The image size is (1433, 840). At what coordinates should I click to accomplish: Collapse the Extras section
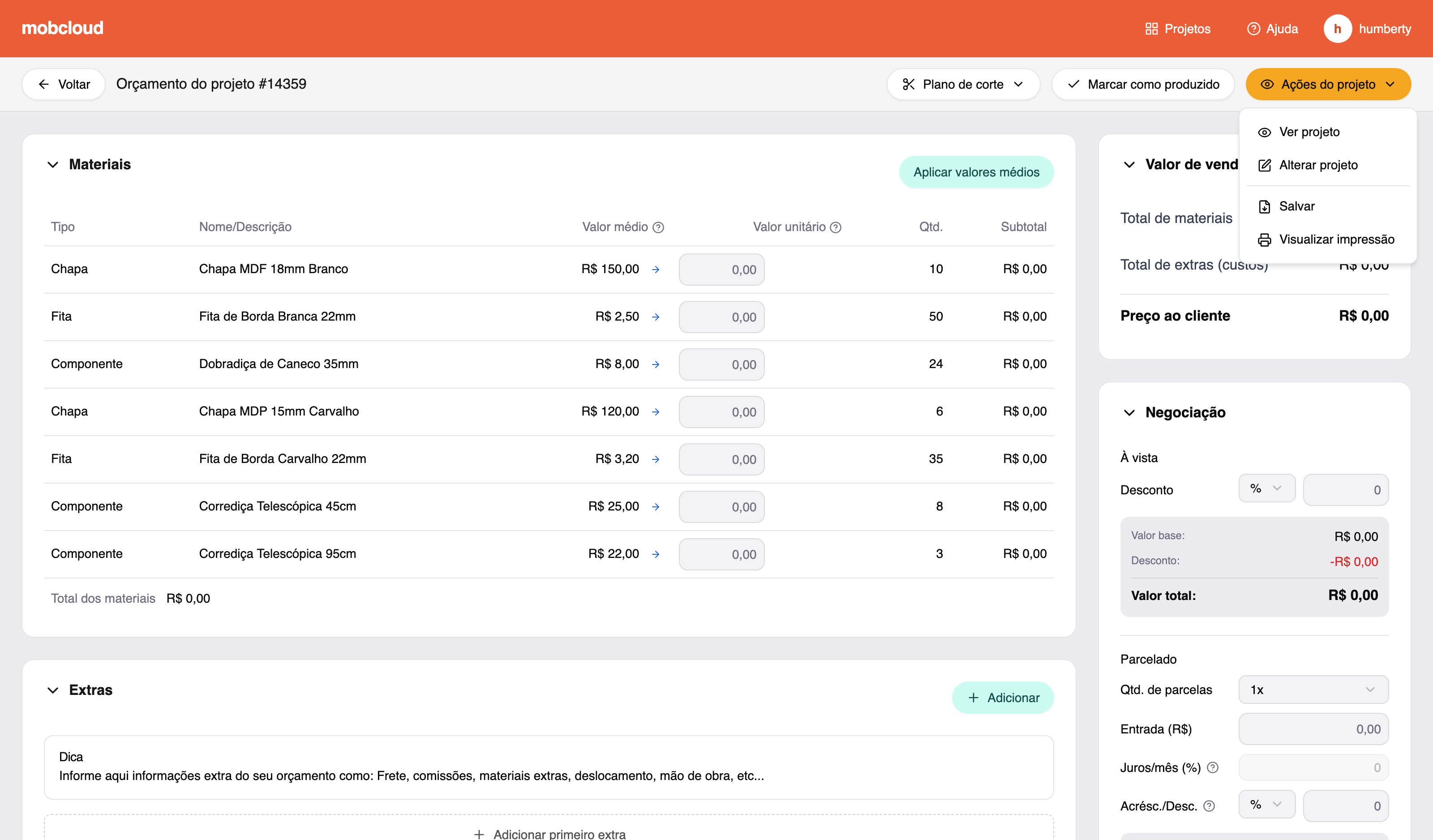click(x=53, y=690)
